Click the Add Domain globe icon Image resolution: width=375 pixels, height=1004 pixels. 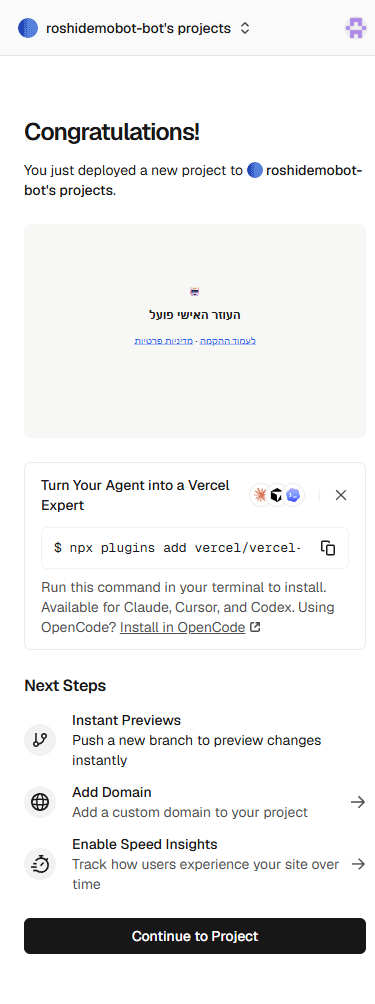40,802
